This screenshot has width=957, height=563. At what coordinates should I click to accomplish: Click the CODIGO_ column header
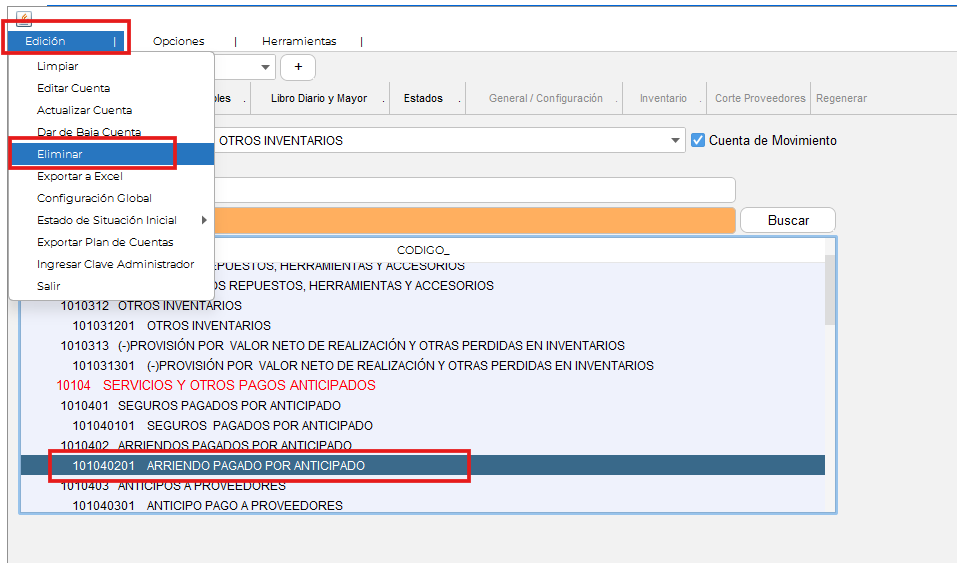pyautogui.click(x=423, y=249)
